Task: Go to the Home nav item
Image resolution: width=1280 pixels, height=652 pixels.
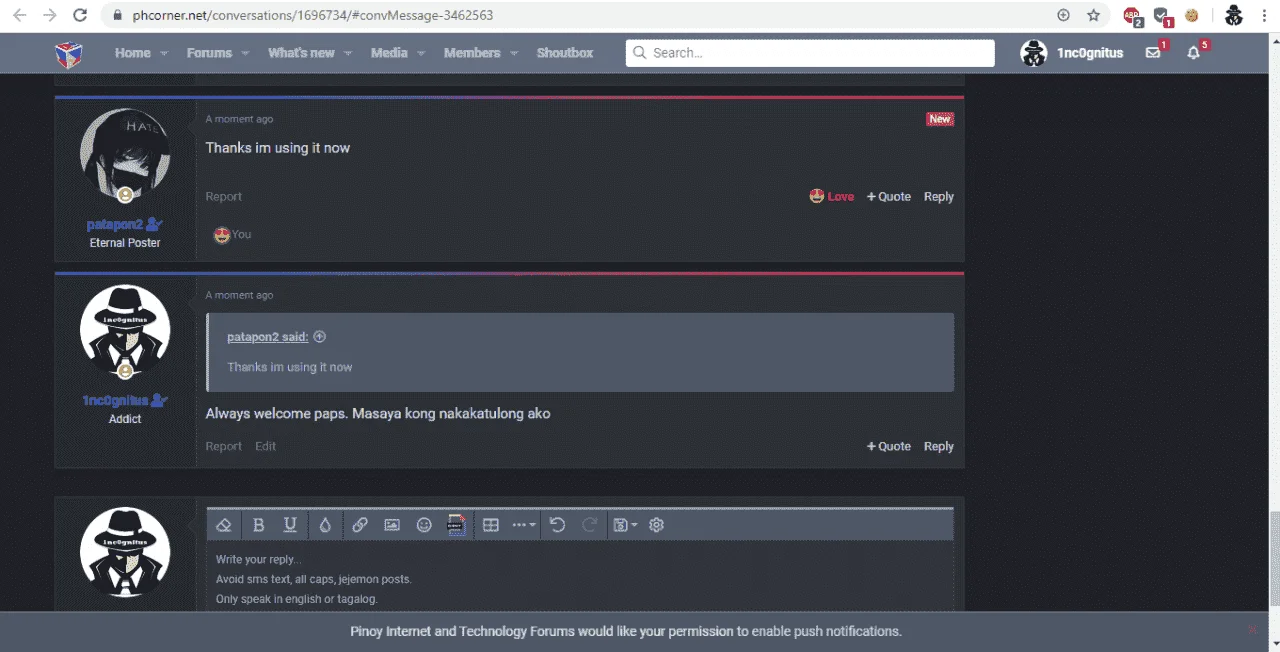Action: tap(132, 53)
